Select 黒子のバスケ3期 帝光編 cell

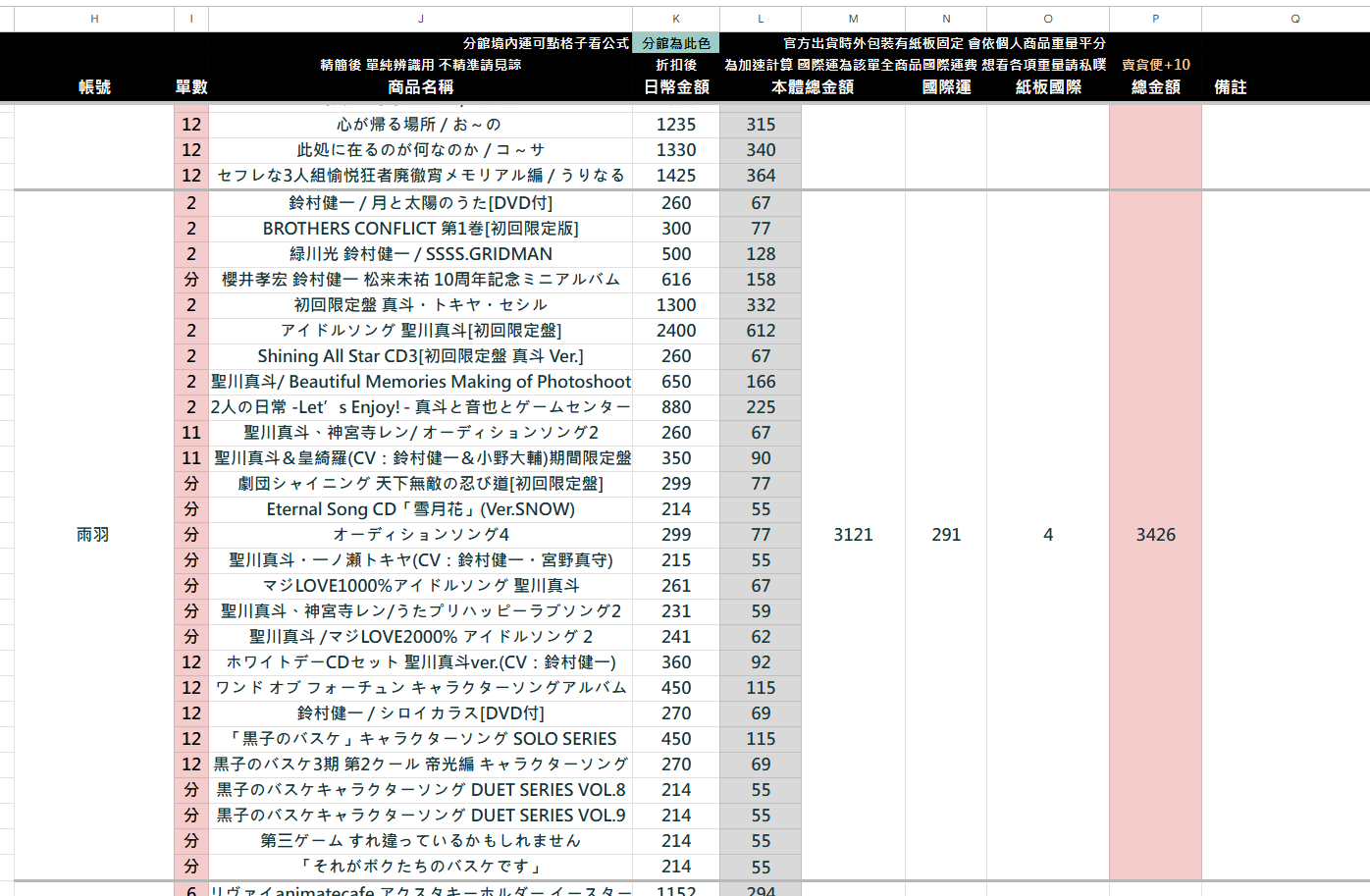click(421, 764)
